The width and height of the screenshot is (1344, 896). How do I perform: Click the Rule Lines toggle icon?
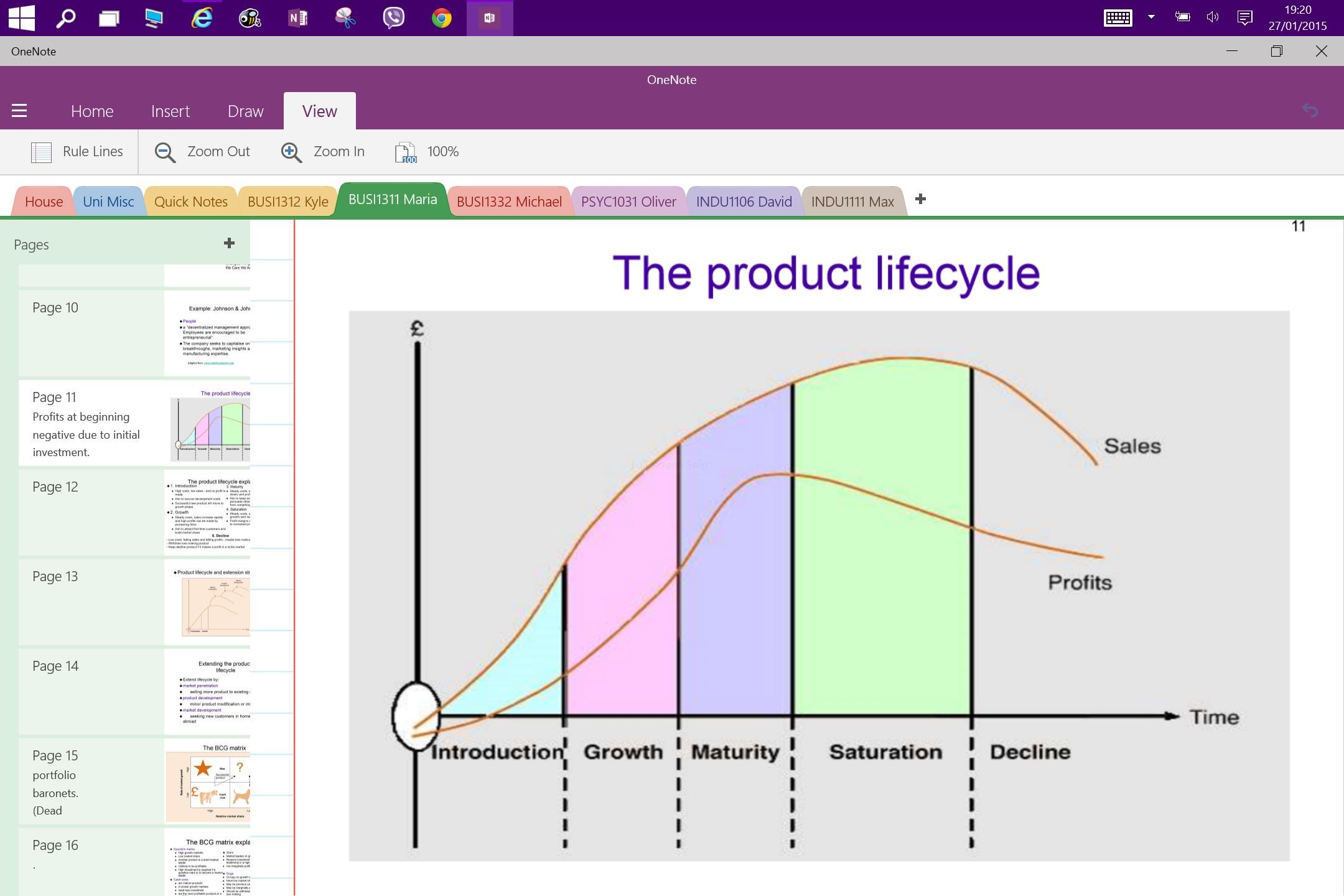pos(42,151)
